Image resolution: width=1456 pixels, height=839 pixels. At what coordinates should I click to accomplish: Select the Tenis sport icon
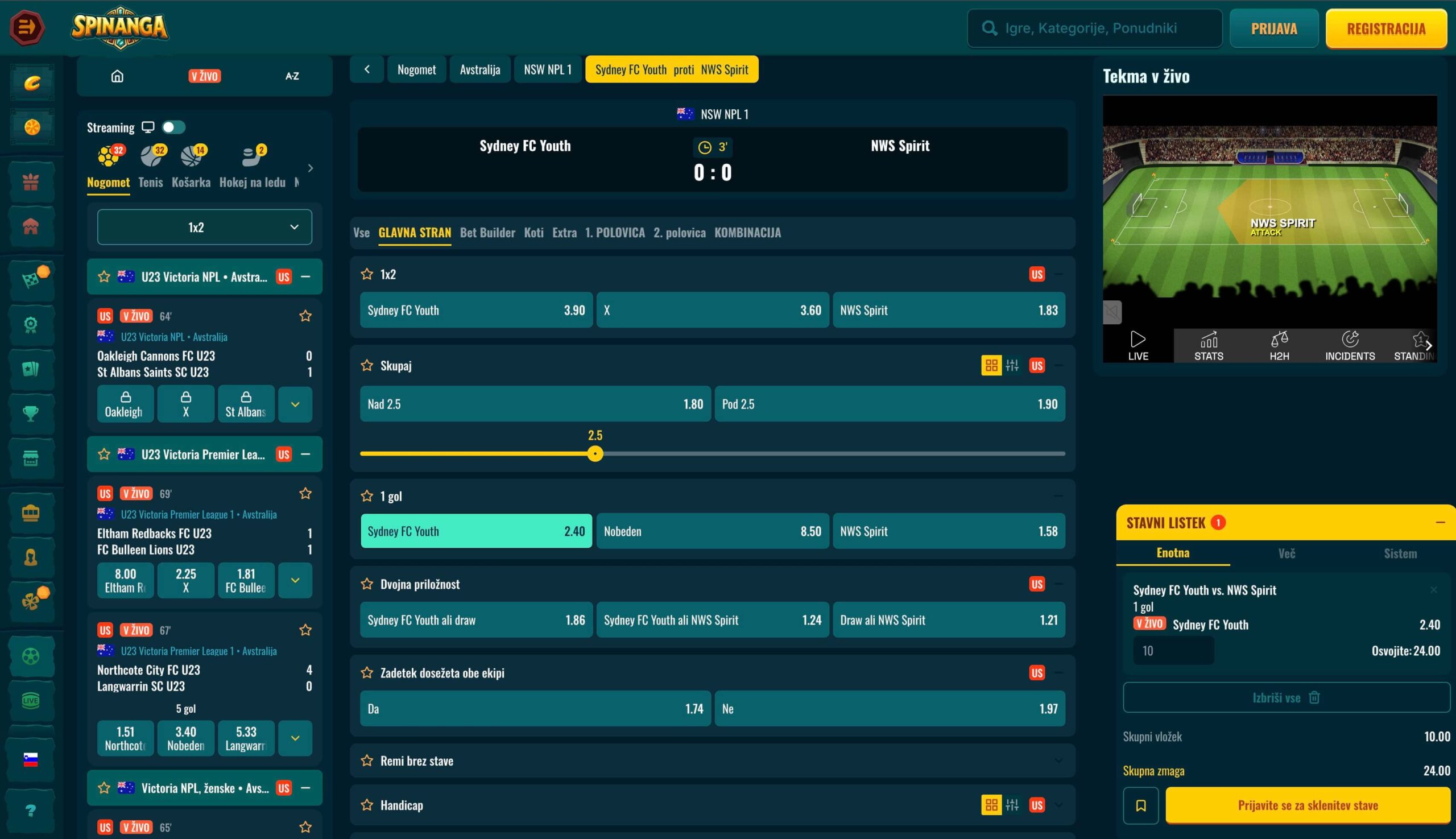click(x=151, y=156)
